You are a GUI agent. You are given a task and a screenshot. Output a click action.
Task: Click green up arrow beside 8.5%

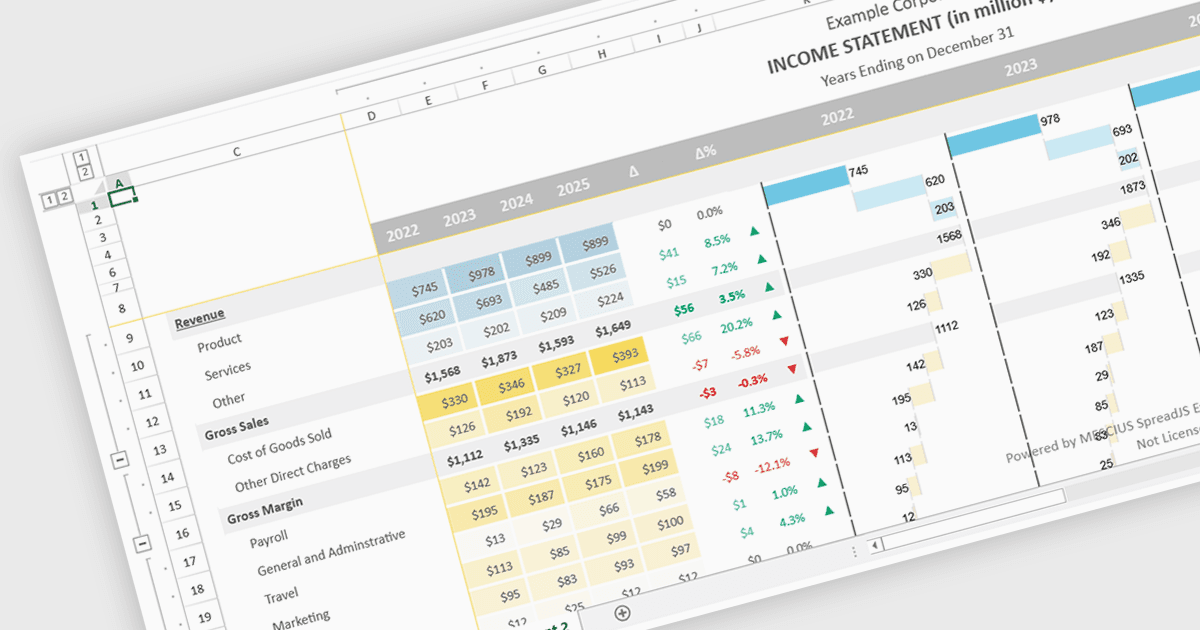click(753, 231)
